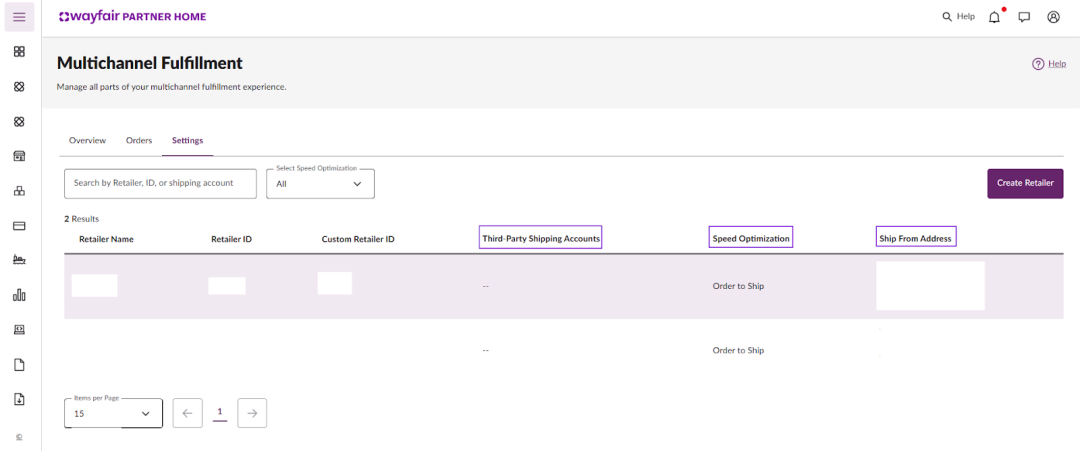Image resolution: width=1080 pixels, height=451 pixels.
Task: Click the credit card payments sidebar icon
Action: pos(19,226)
